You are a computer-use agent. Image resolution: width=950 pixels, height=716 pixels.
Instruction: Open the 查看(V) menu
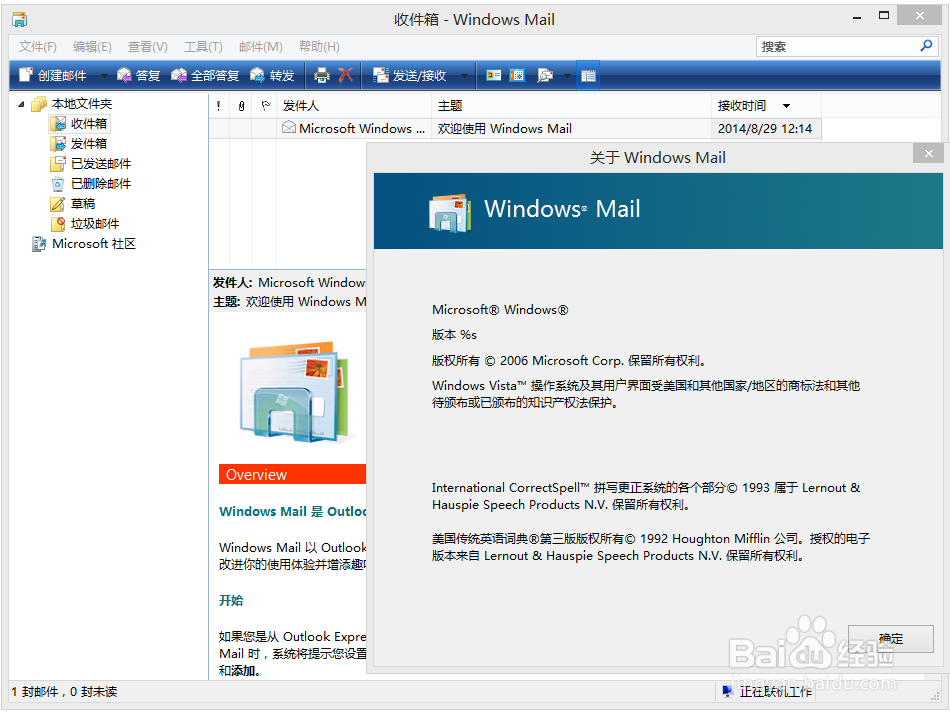[x=148, y=47]
